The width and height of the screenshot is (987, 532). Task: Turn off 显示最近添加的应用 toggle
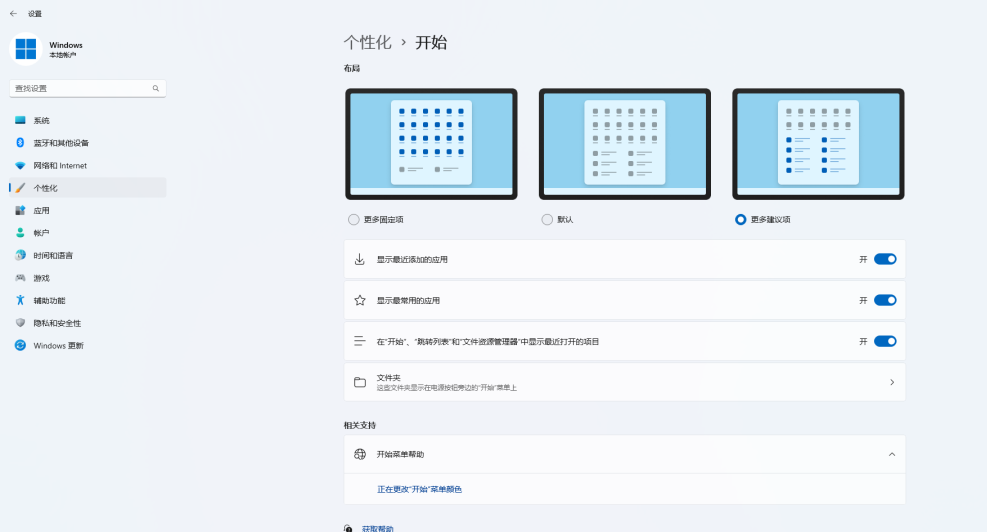(885, 259)
